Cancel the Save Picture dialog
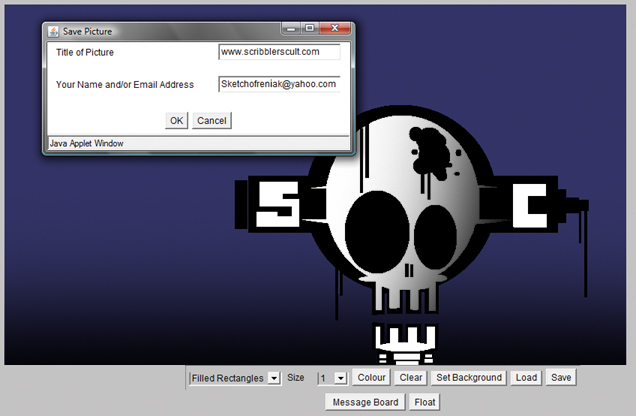Viewport: 636px width, 416px height. click(x=211, y=121)
